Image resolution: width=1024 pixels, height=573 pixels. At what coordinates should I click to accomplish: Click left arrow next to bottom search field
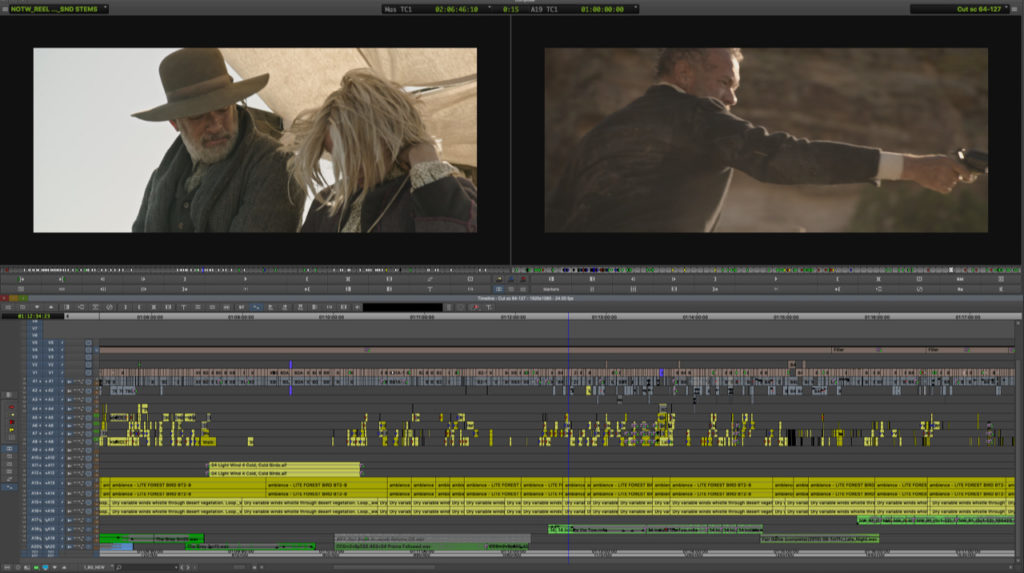(x=182, y=567)
